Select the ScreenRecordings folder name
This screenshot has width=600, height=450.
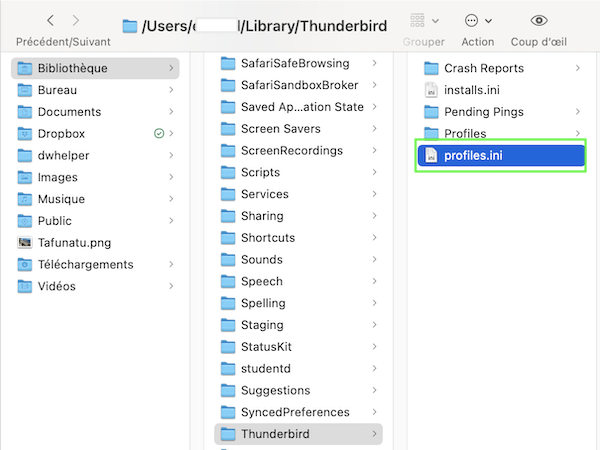(292, 150)
